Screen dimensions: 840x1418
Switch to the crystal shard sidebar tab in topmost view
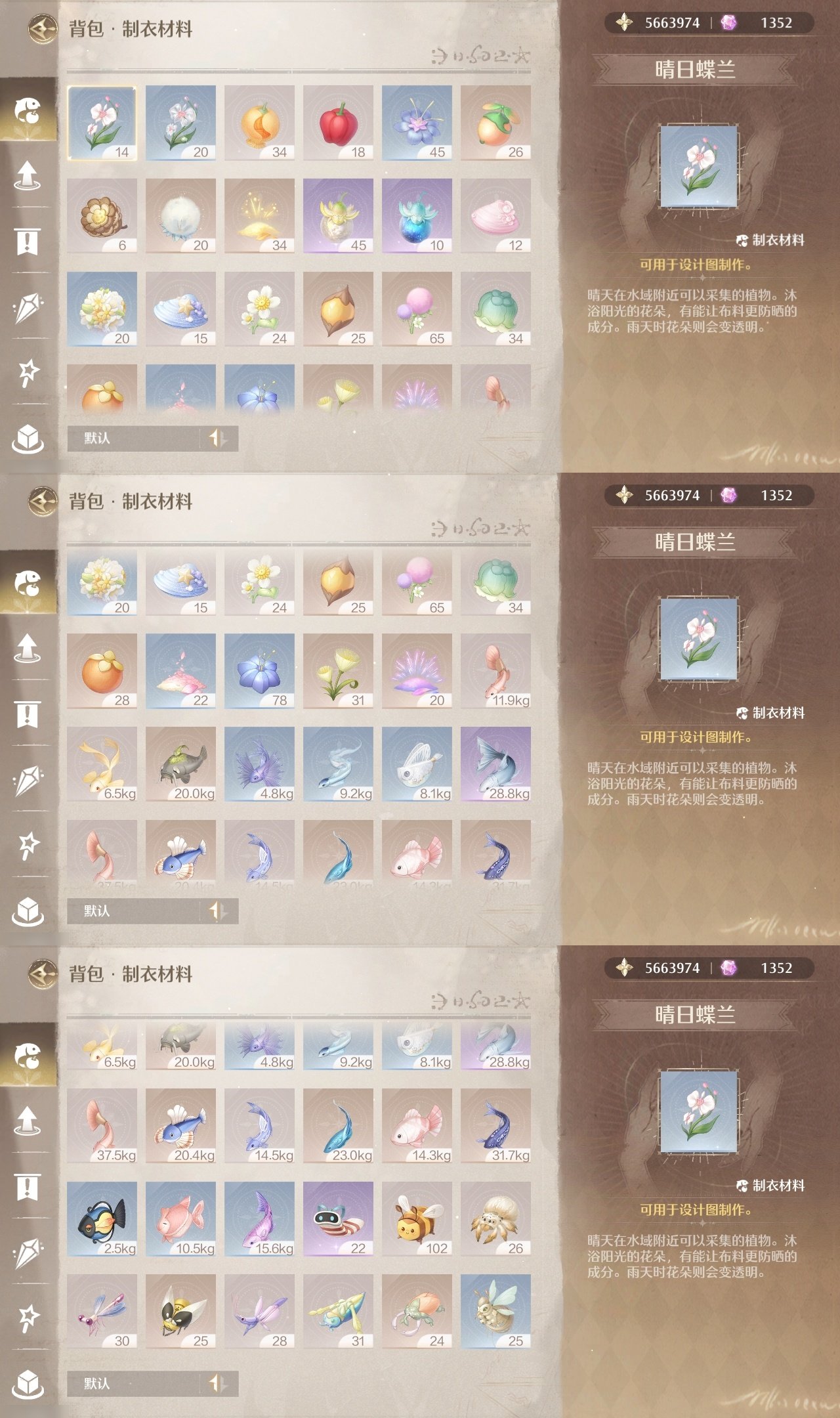(x=28, y=307)
